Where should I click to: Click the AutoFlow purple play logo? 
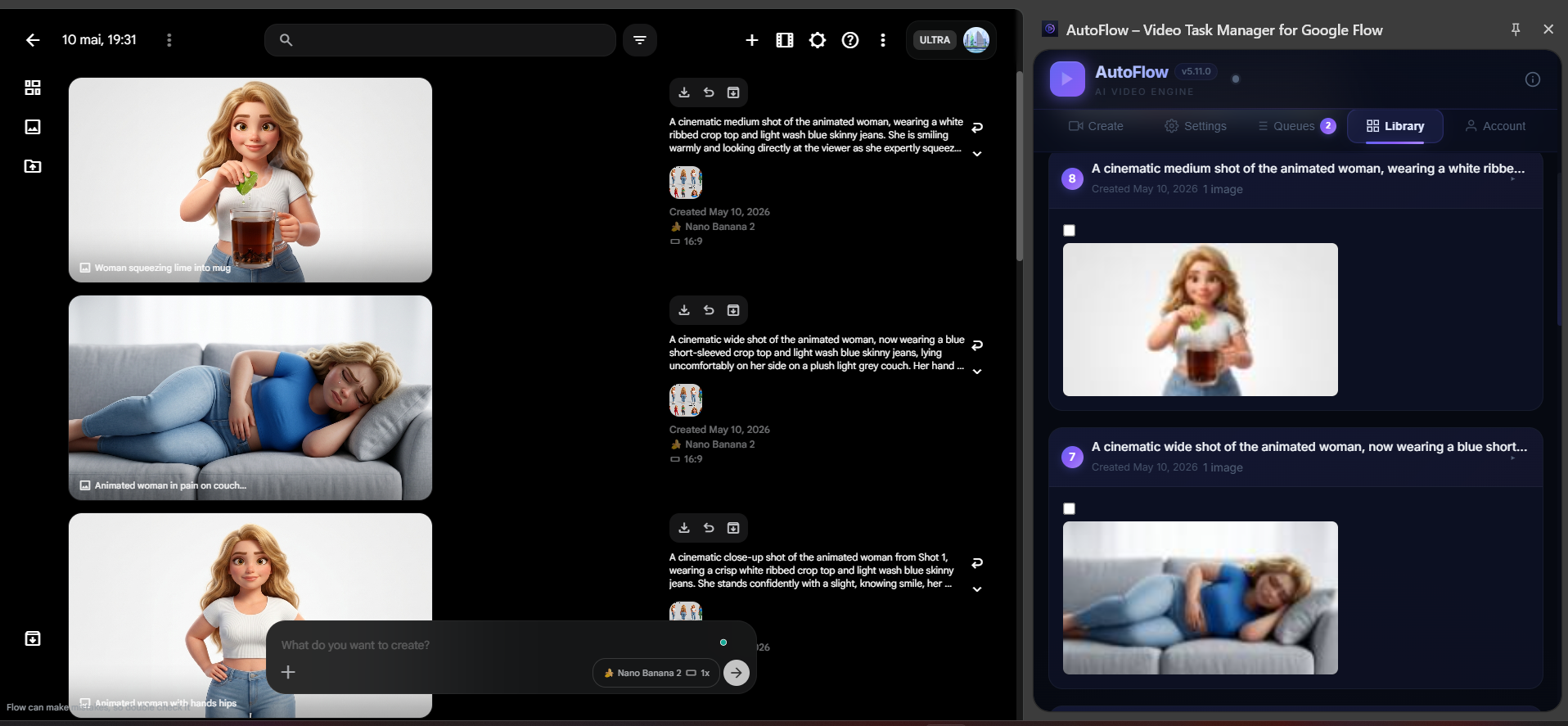pyautogui.click(x=1067, y=79)
